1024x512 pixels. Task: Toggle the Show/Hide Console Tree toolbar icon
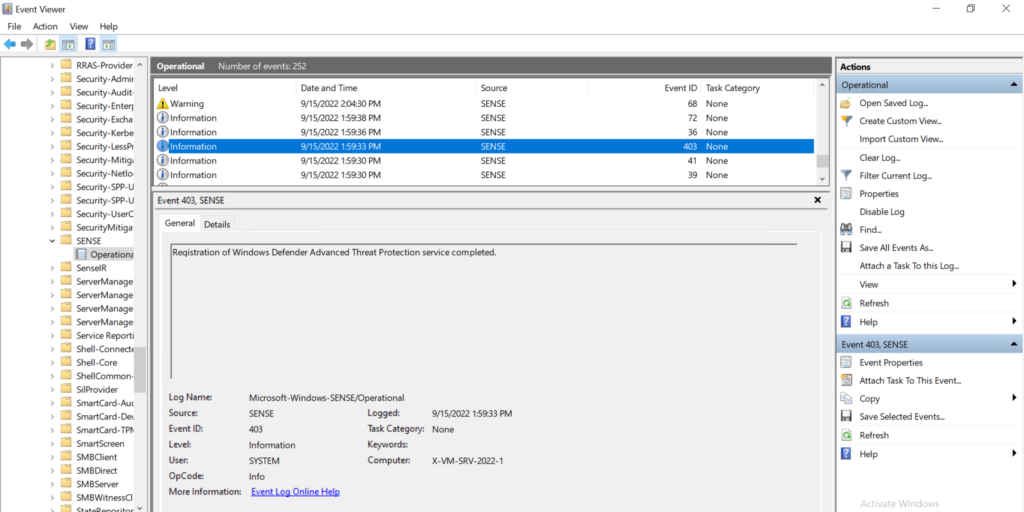pos(68,44)
